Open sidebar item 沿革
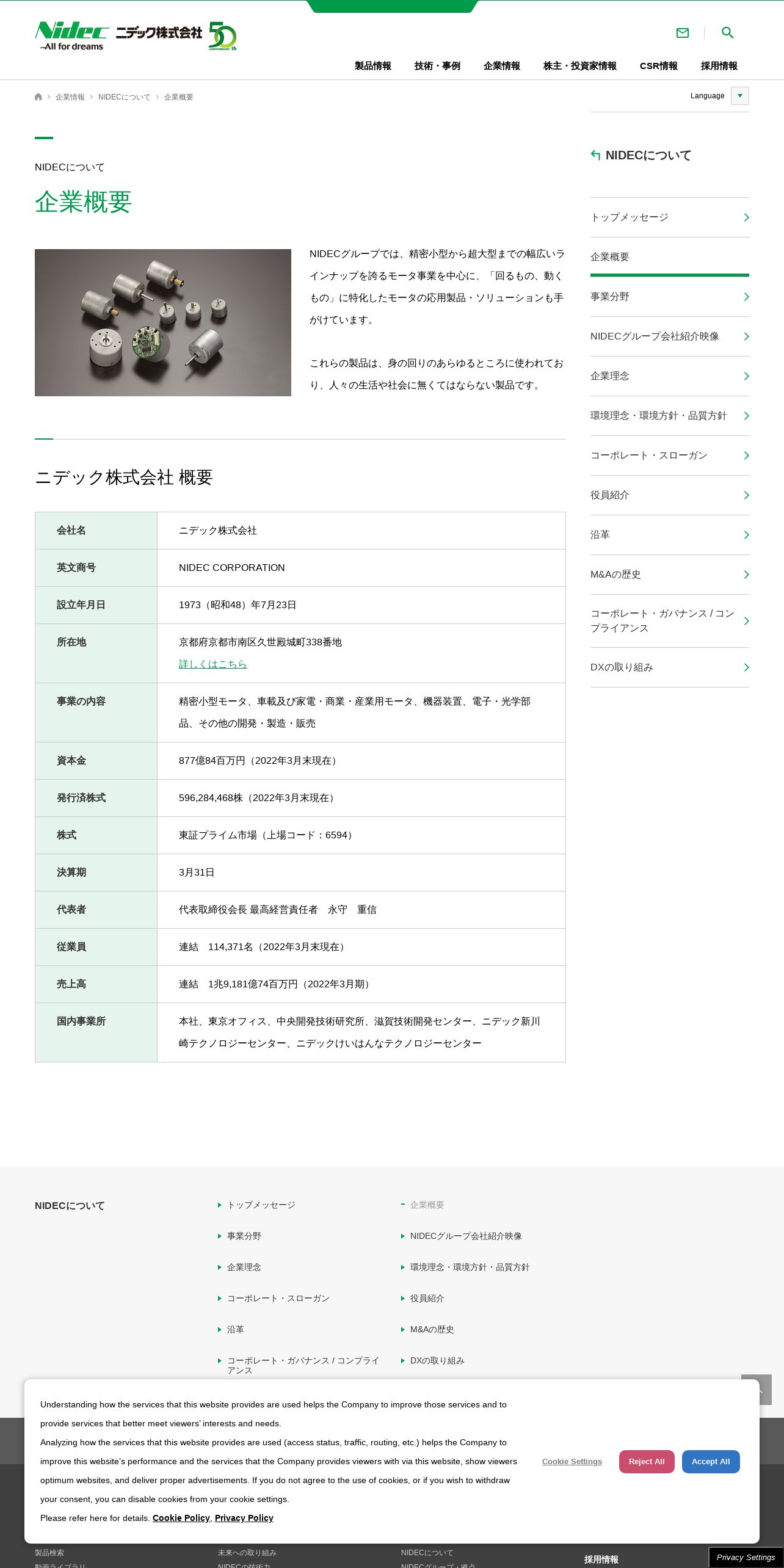This screenshot has height=1568, width=784. click(670, 535)
